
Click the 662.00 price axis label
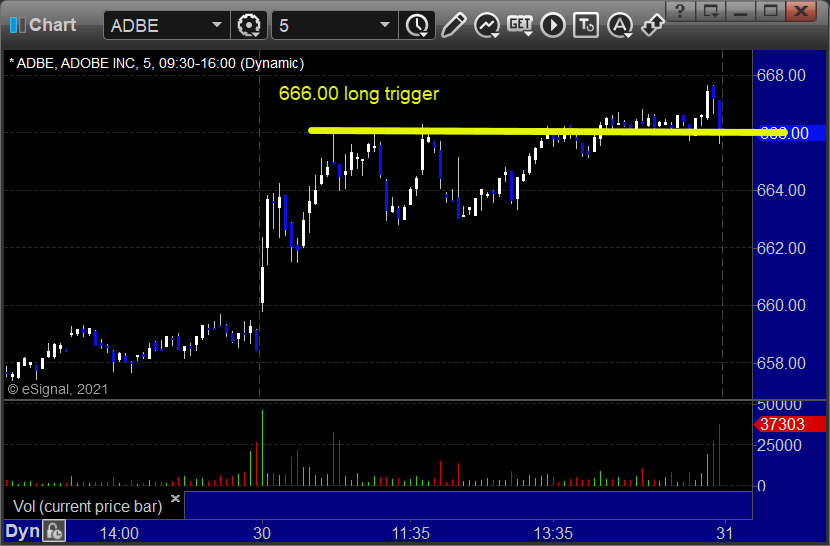(x=781, y=248)
